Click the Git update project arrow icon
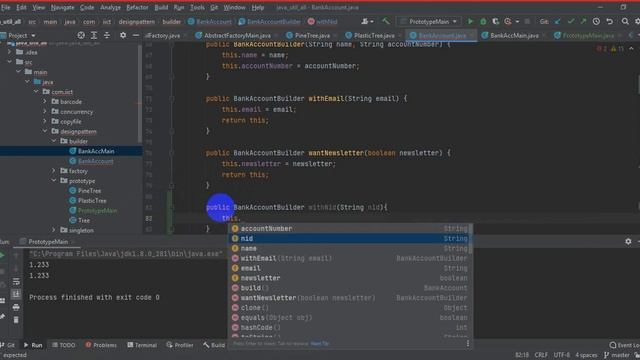 [x=558, y=22]
